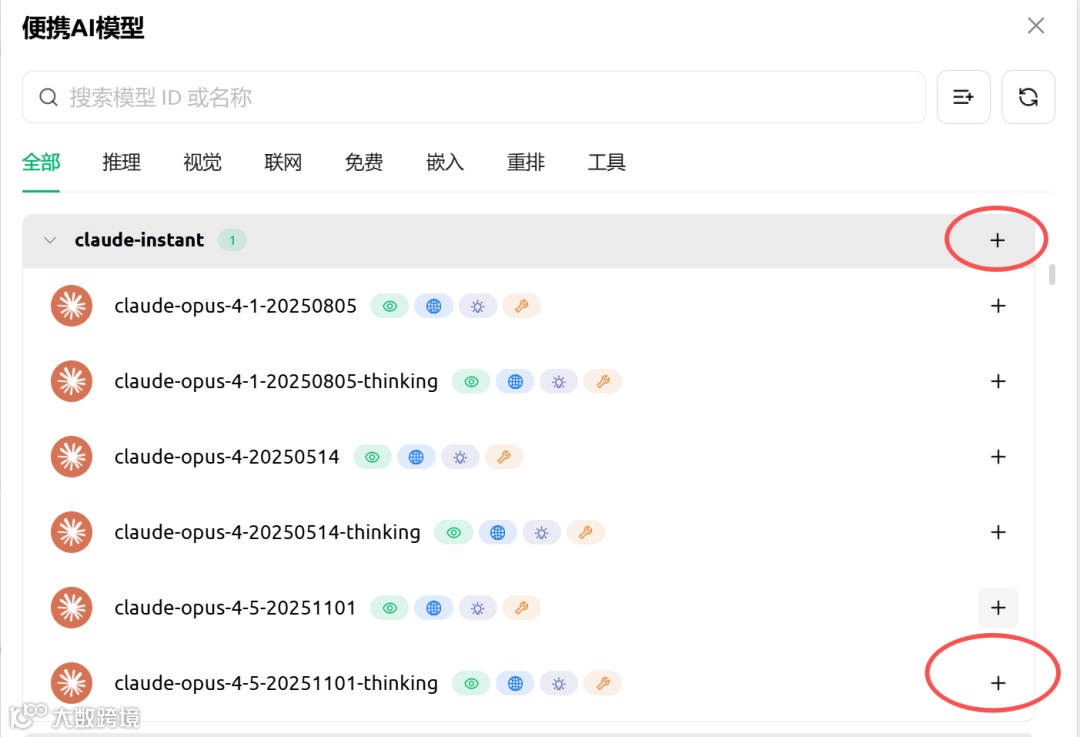Click the eye tag on claude-opus-4-1-20250805-thinking

(x=471, y=382)
